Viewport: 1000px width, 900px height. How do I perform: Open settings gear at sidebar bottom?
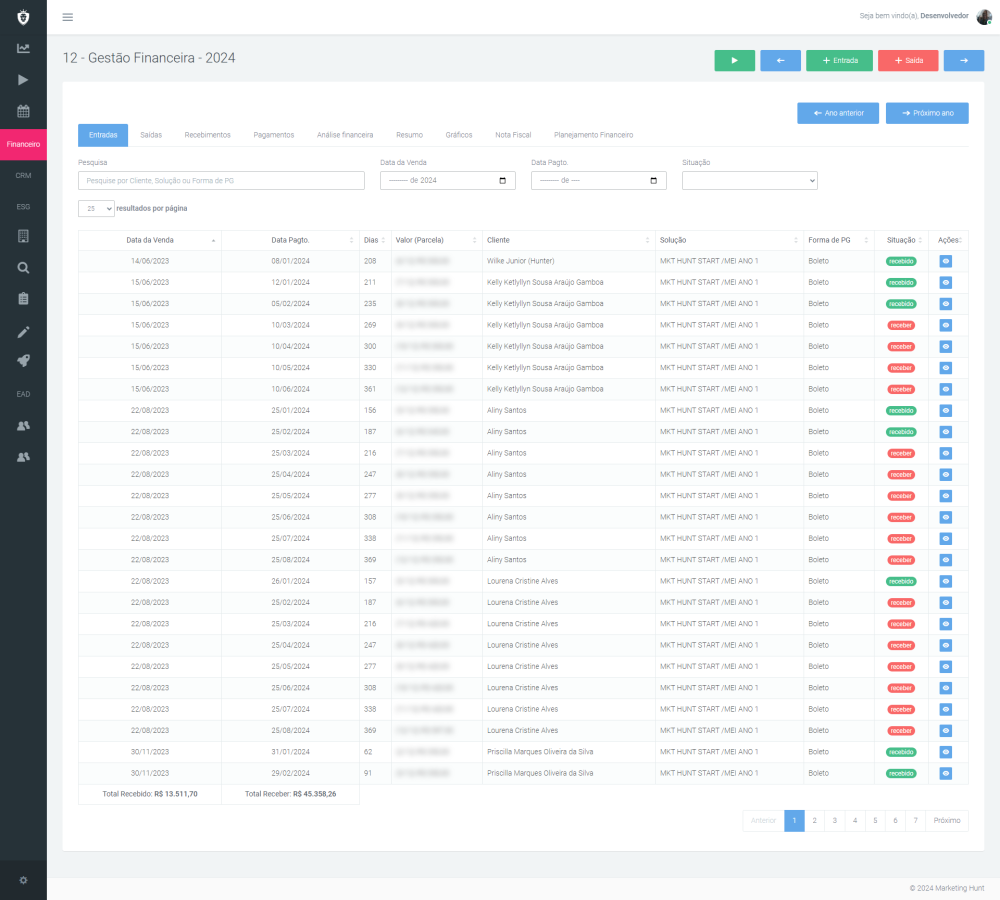23,880
